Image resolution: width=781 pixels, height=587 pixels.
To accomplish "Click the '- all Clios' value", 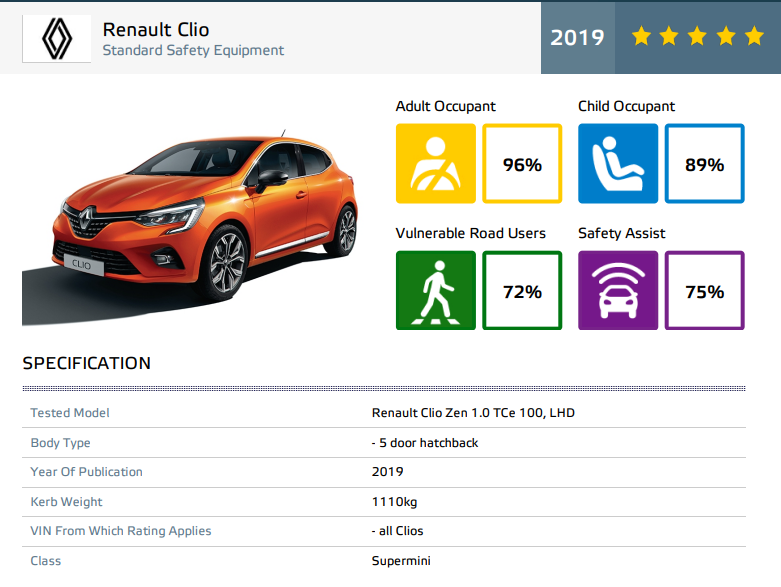I will point(397,531).
